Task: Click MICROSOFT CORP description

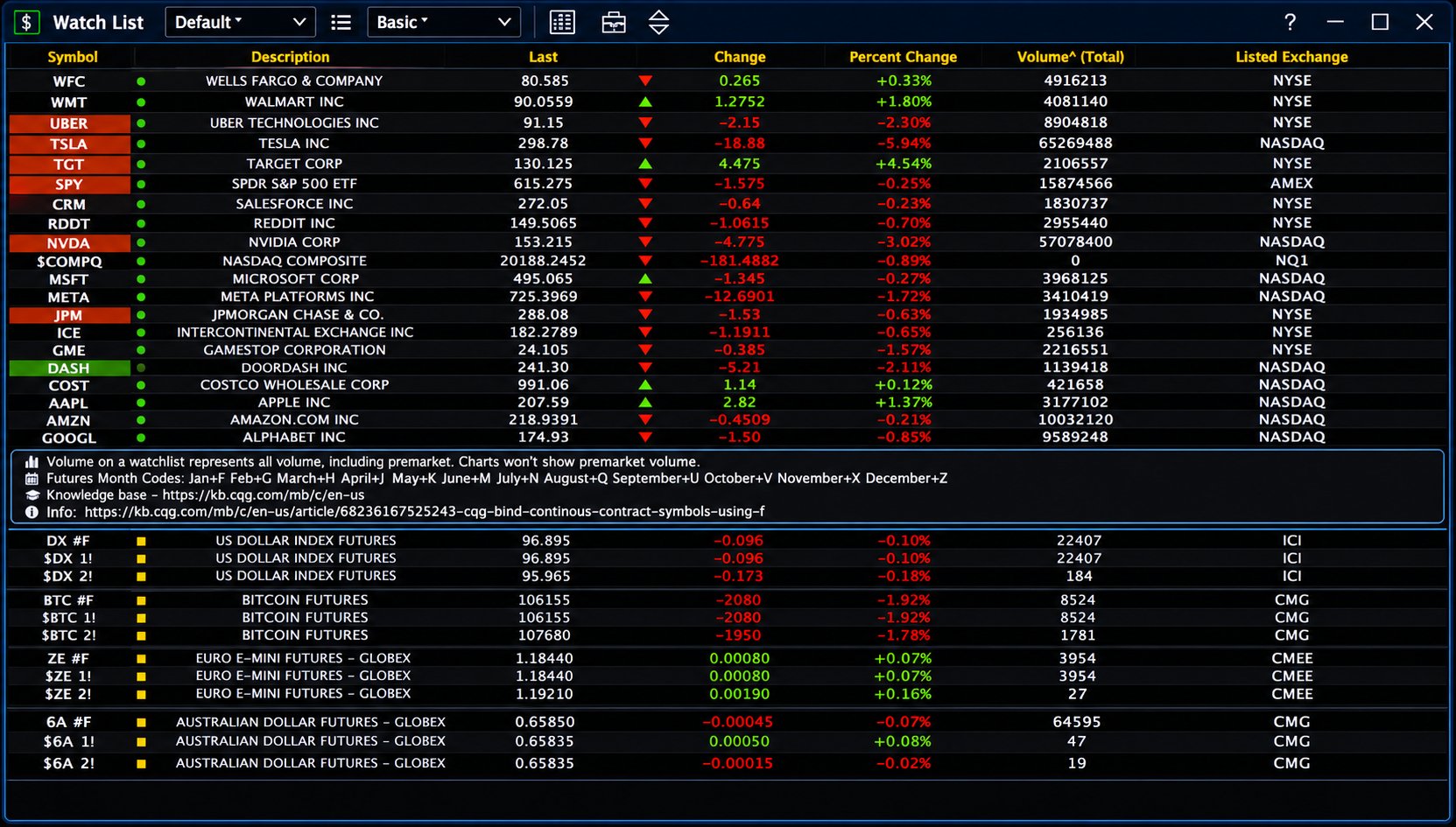Action: click(296, 279)
